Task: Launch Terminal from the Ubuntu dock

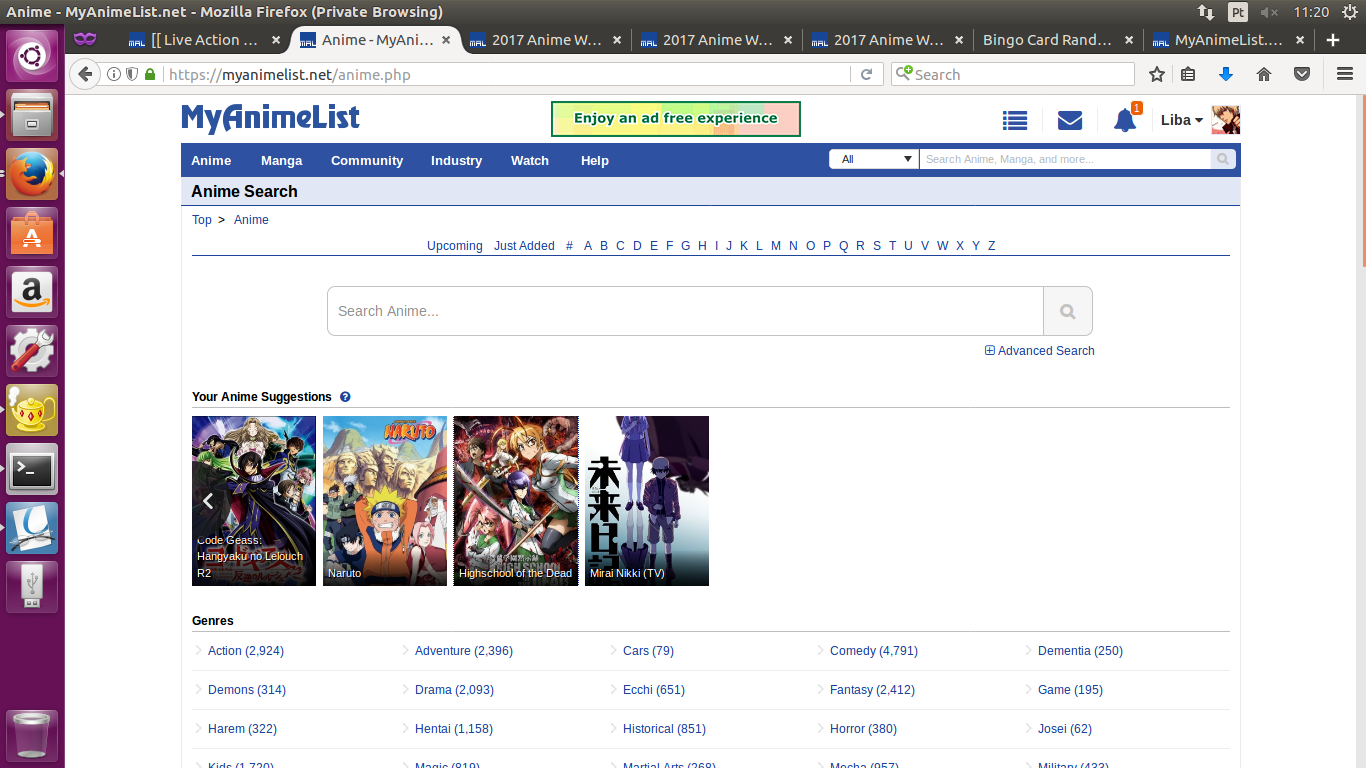Action: pyautogui.click(x=32, y=469)
